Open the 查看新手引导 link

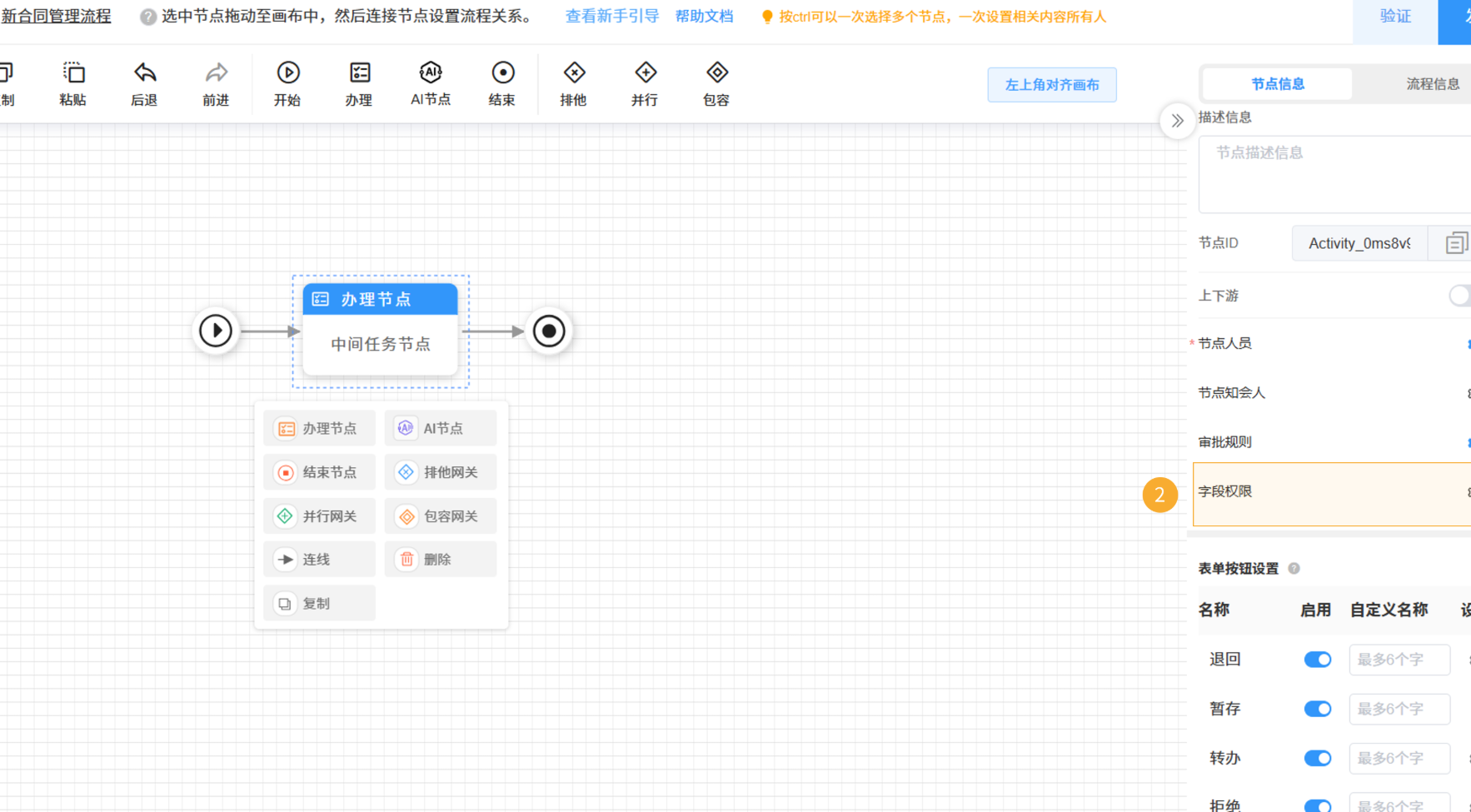coord(612,17)
